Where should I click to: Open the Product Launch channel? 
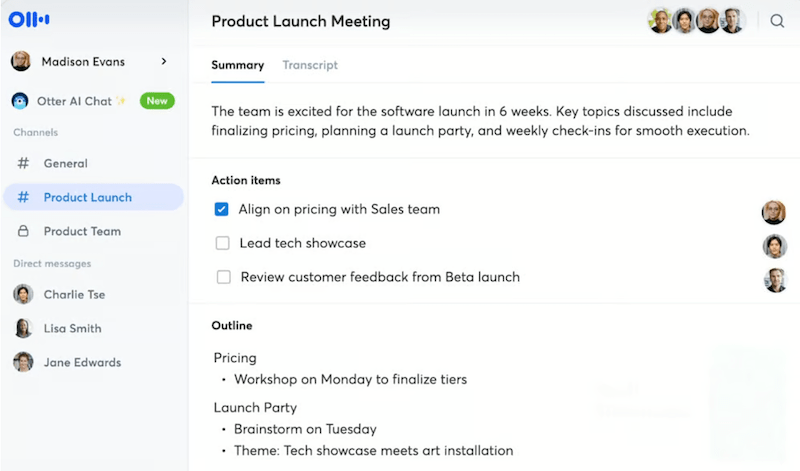(x=94, y=197)
